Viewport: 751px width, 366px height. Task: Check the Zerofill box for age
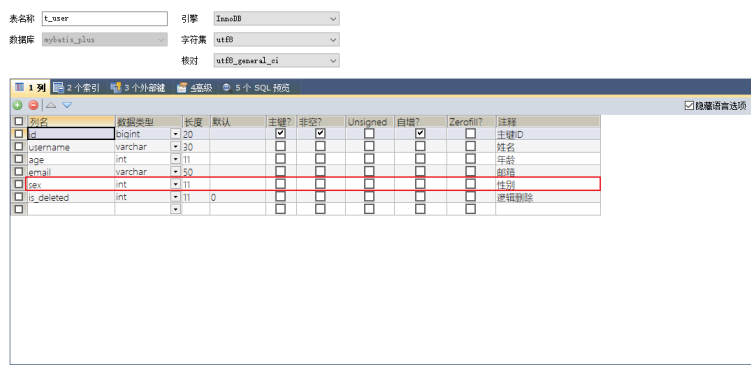pos(471,159)
